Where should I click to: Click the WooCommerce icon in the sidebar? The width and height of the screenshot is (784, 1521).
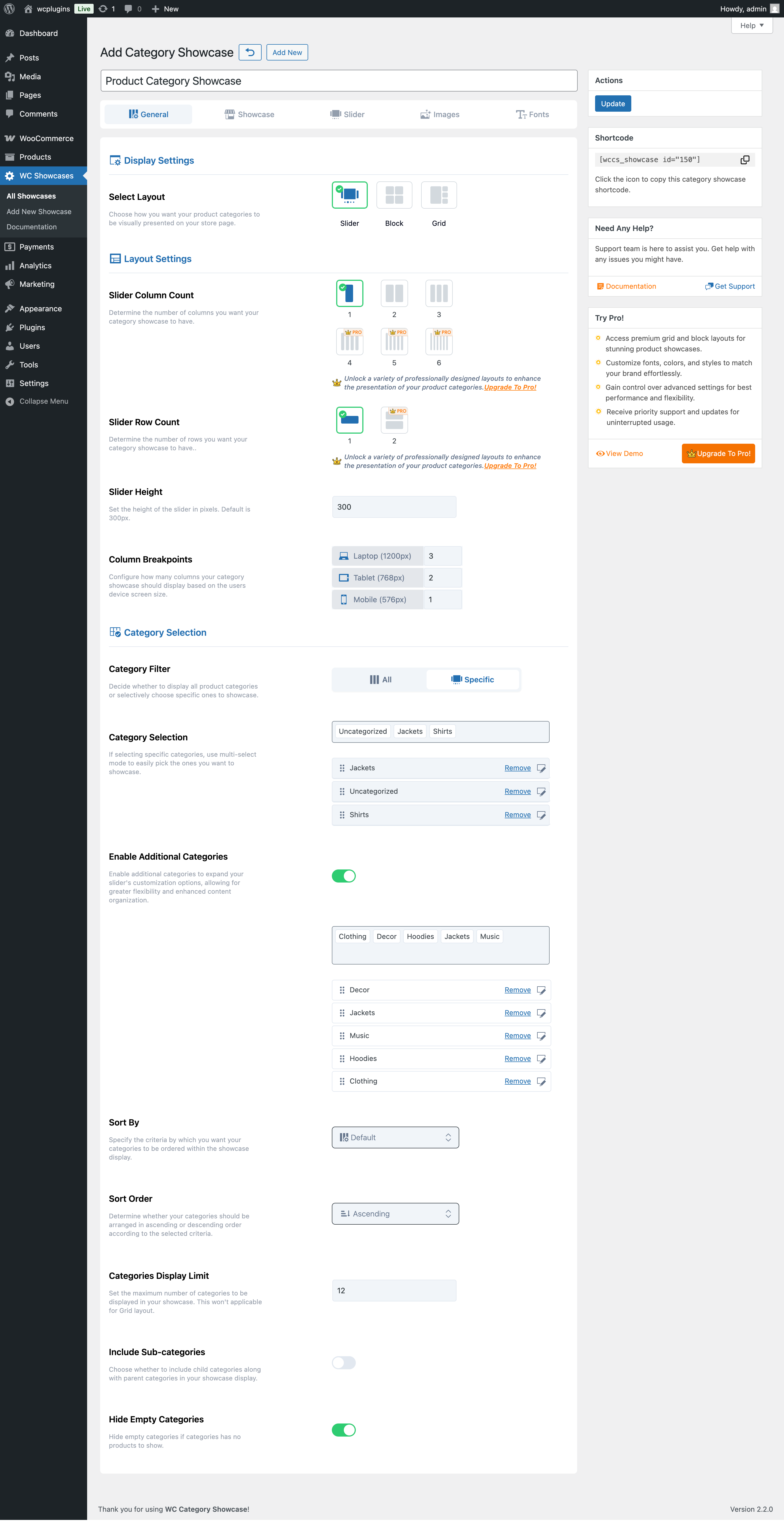coord(10,139)
